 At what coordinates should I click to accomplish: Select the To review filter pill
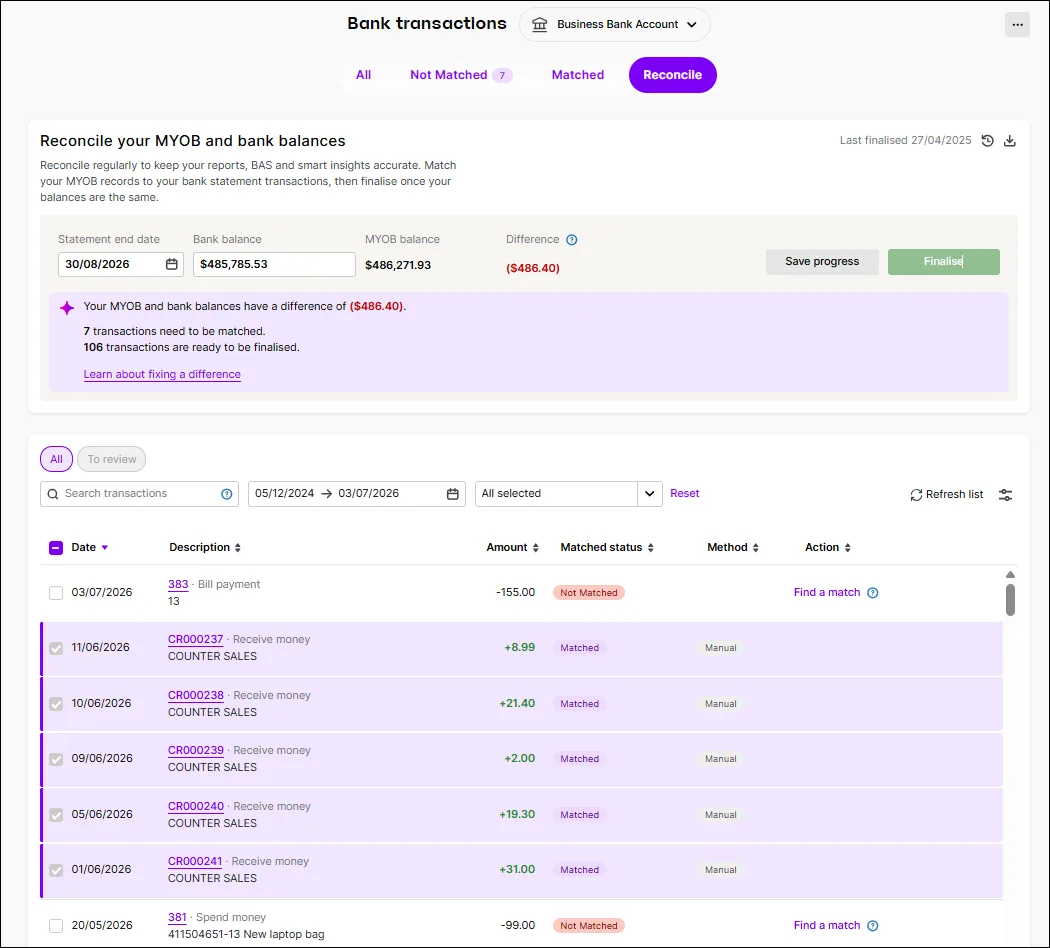click(x=111, y=459)
